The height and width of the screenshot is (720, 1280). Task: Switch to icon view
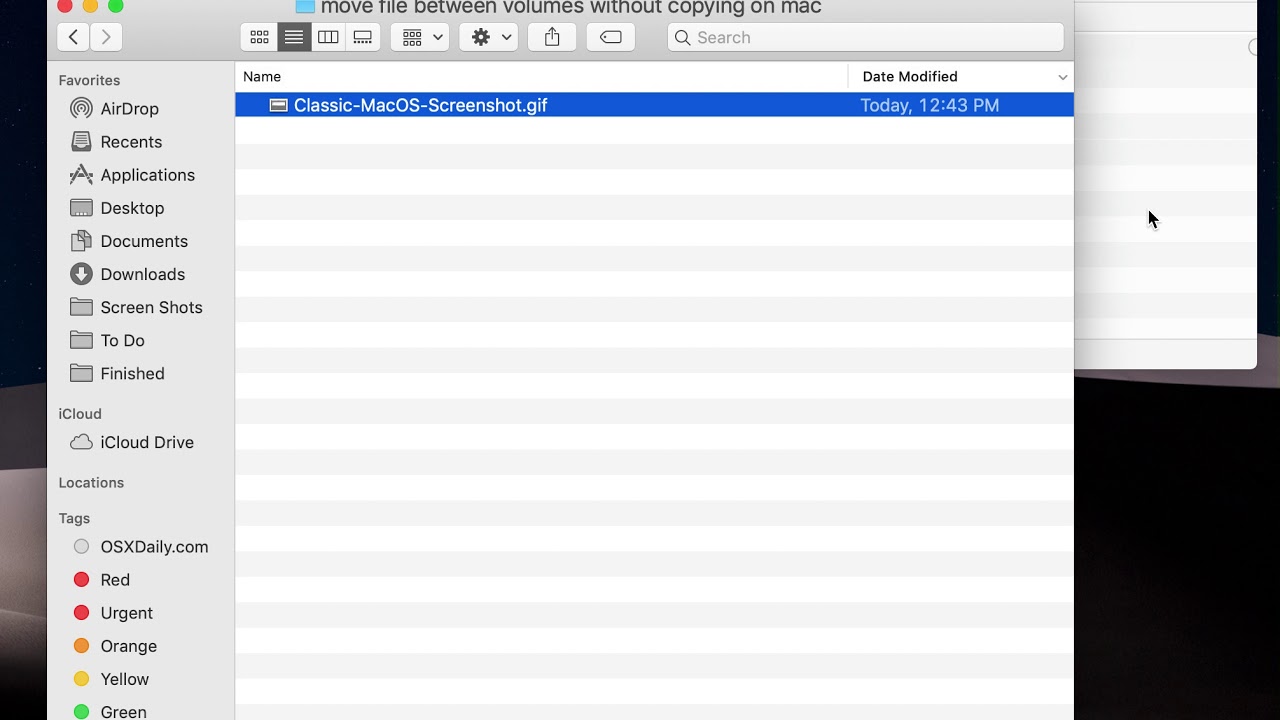coord(259,37)
